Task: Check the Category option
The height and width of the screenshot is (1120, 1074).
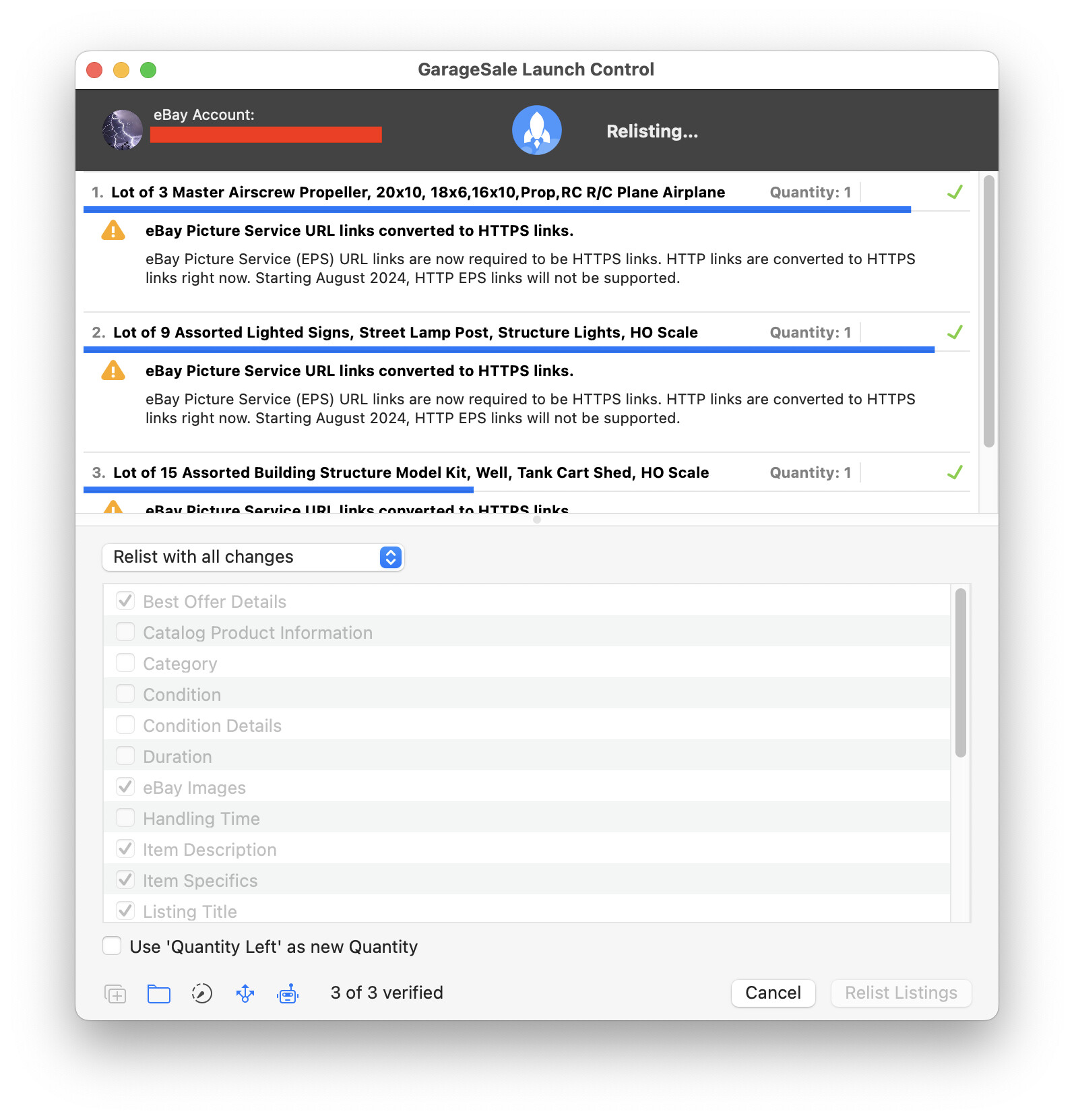Action: click(x=125, y=662)
